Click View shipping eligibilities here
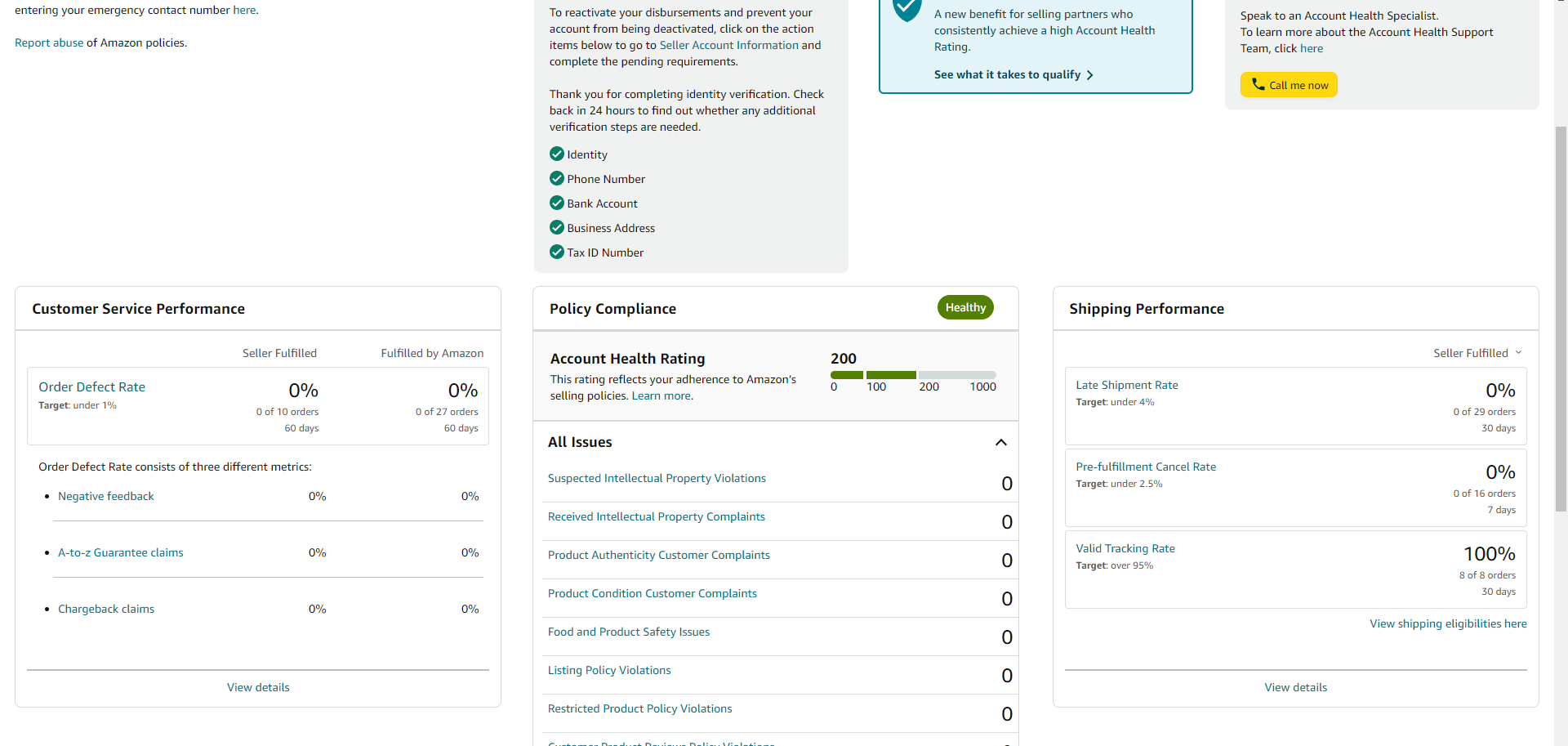1568x746 pixels. click(x=1448, y=623)
